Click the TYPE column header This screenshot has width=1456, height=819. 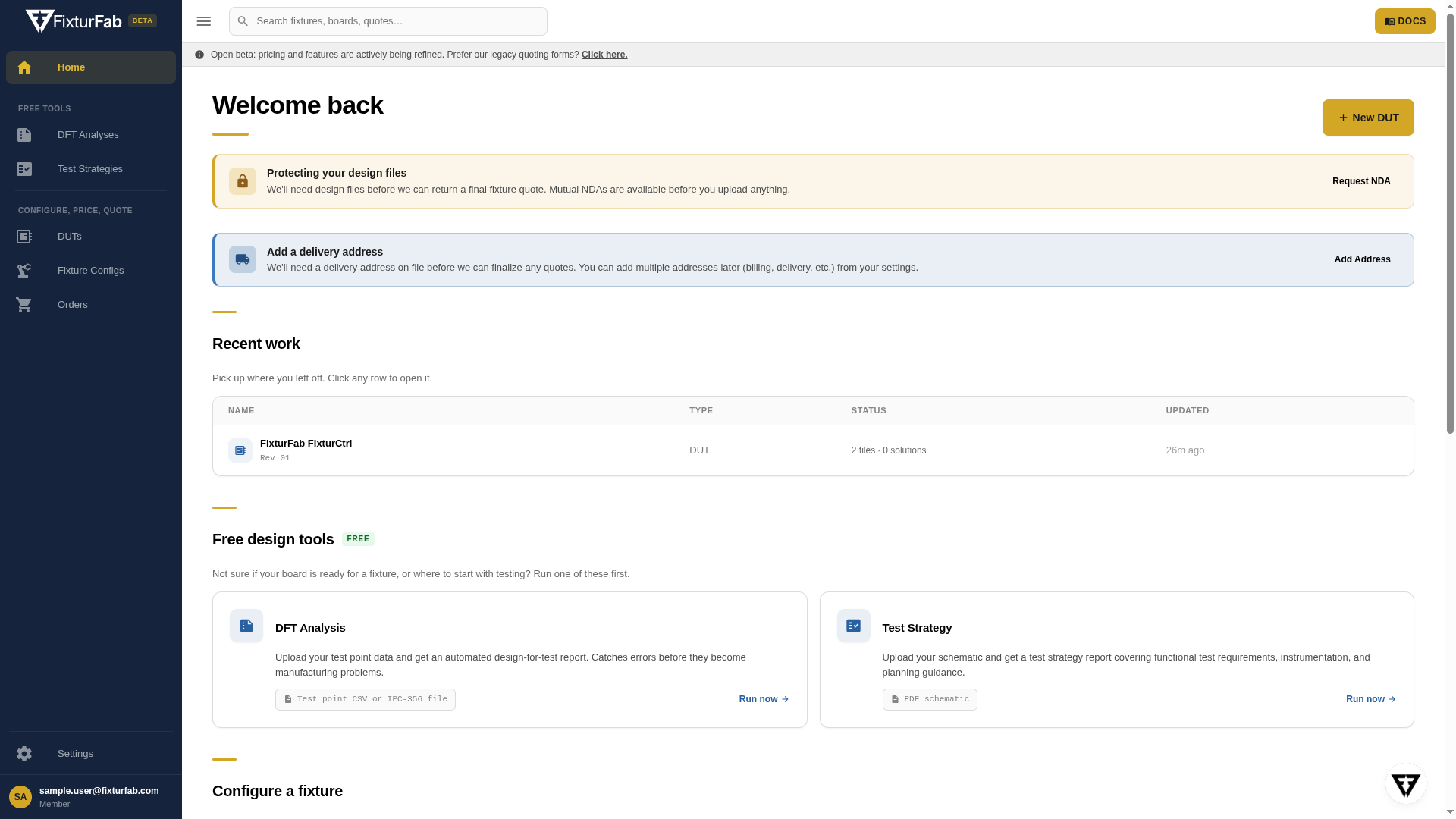701,410
